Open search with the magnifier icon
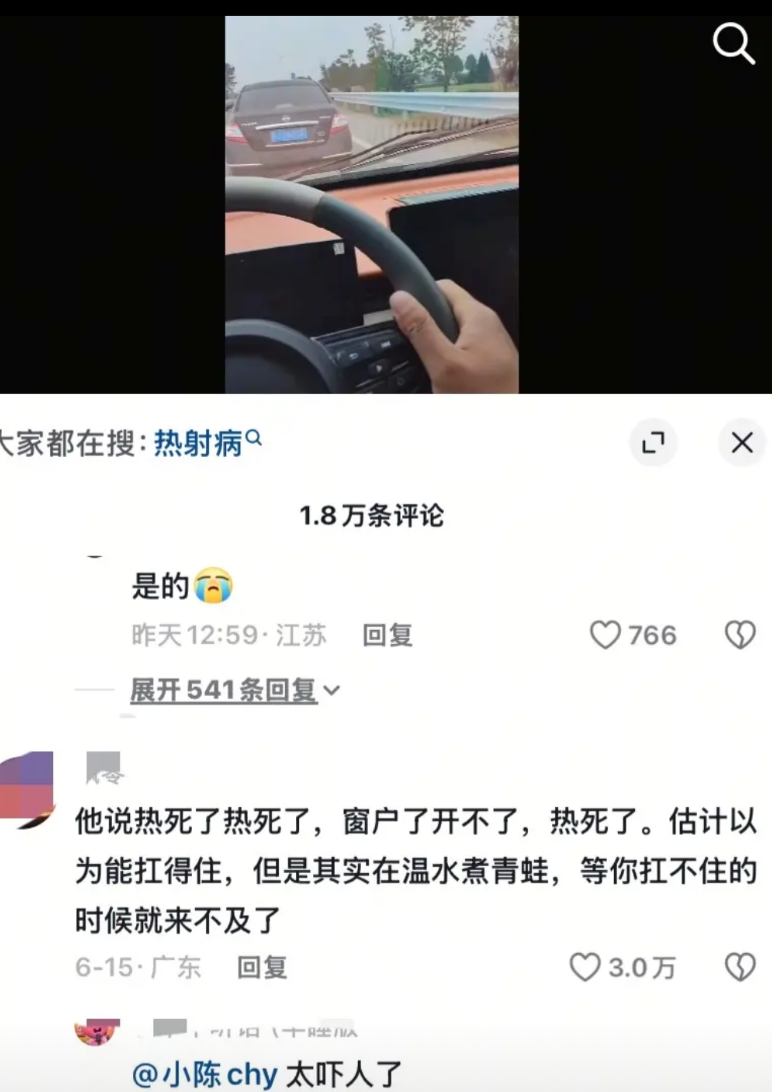 point(734,43)
